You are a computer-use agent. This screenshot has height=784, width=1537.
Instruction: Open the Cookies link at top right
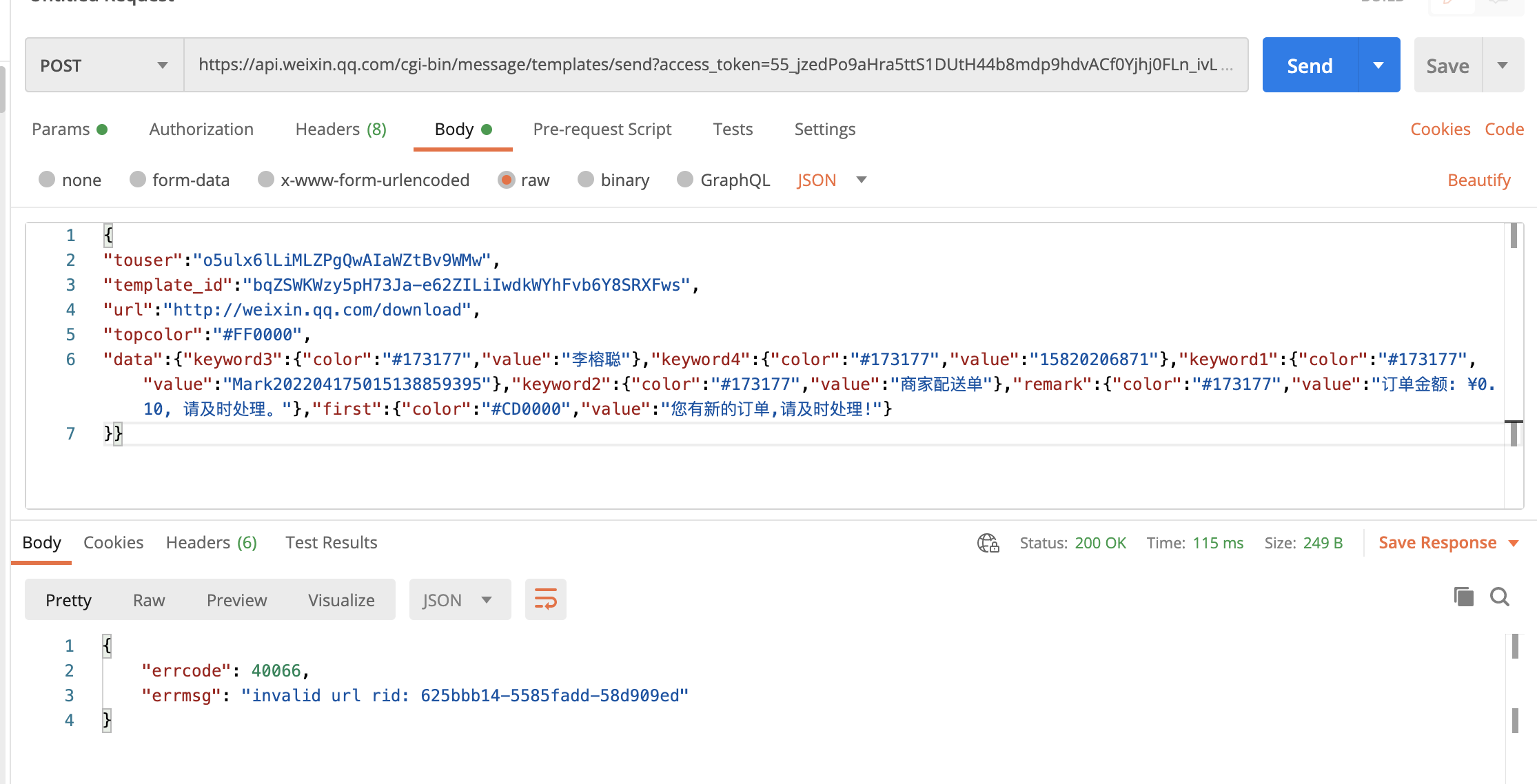point(1440,130)
